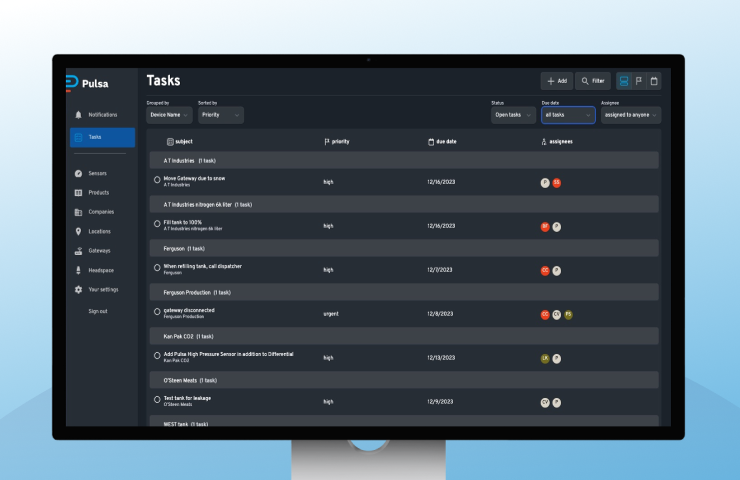The height and width of the screenshot is (480, 740).
Task: Select the Tasks menu item in sidebar
Action: coord(101,137)
